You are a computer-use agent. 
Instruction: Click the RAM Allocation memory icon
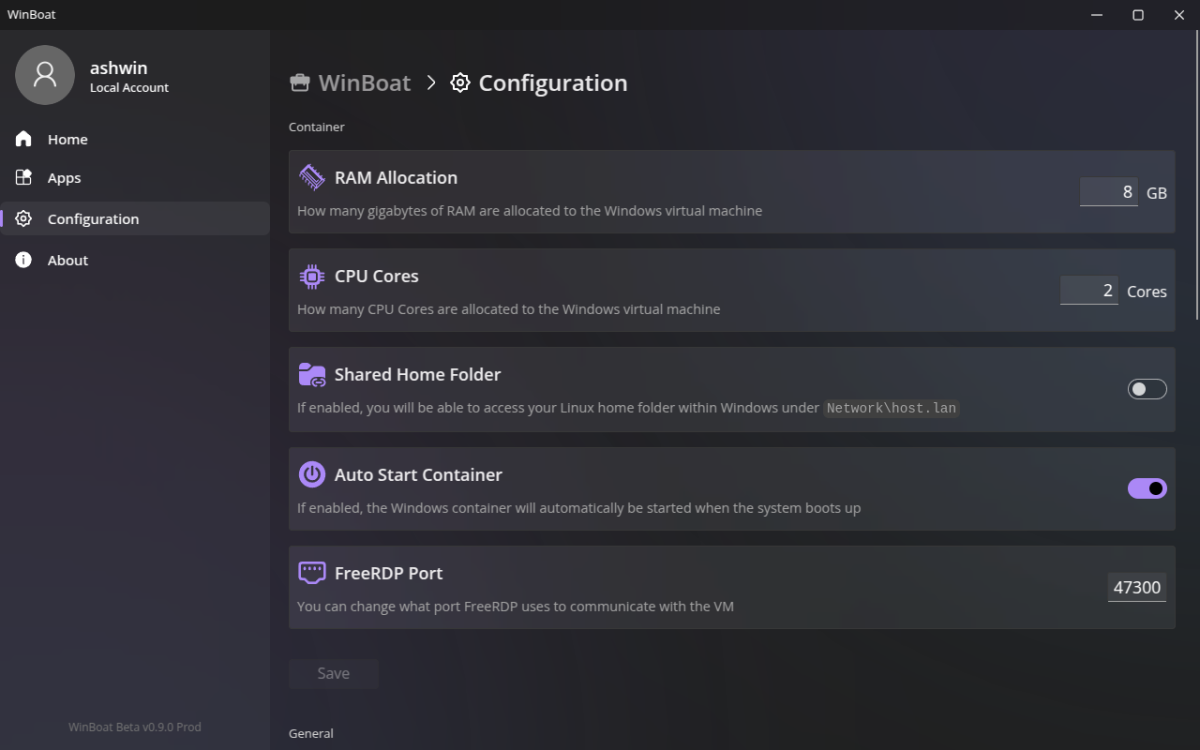tap(312, 176)
